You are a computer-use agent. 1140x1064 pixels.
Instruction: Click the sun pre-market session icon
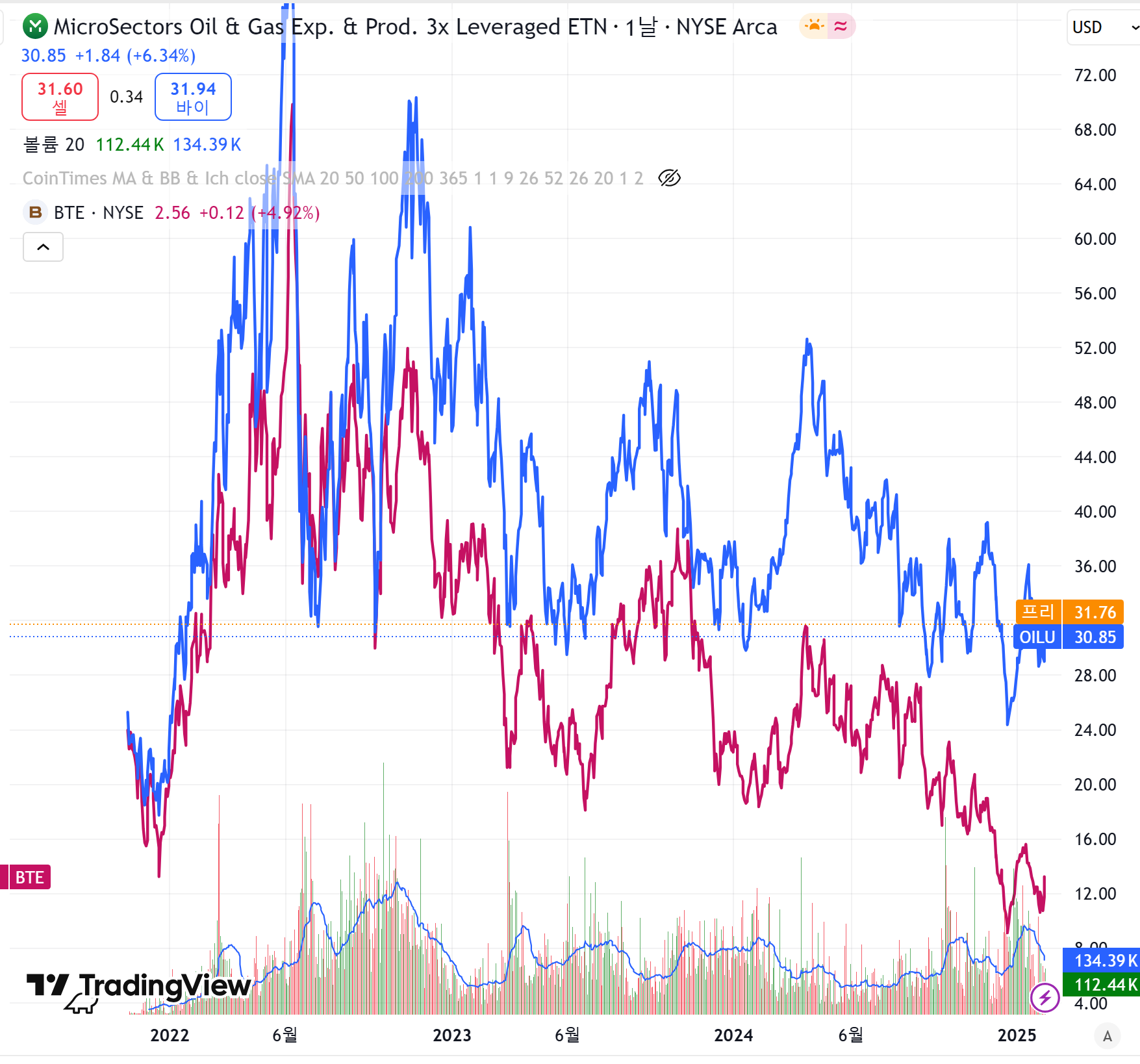(814, 27)
